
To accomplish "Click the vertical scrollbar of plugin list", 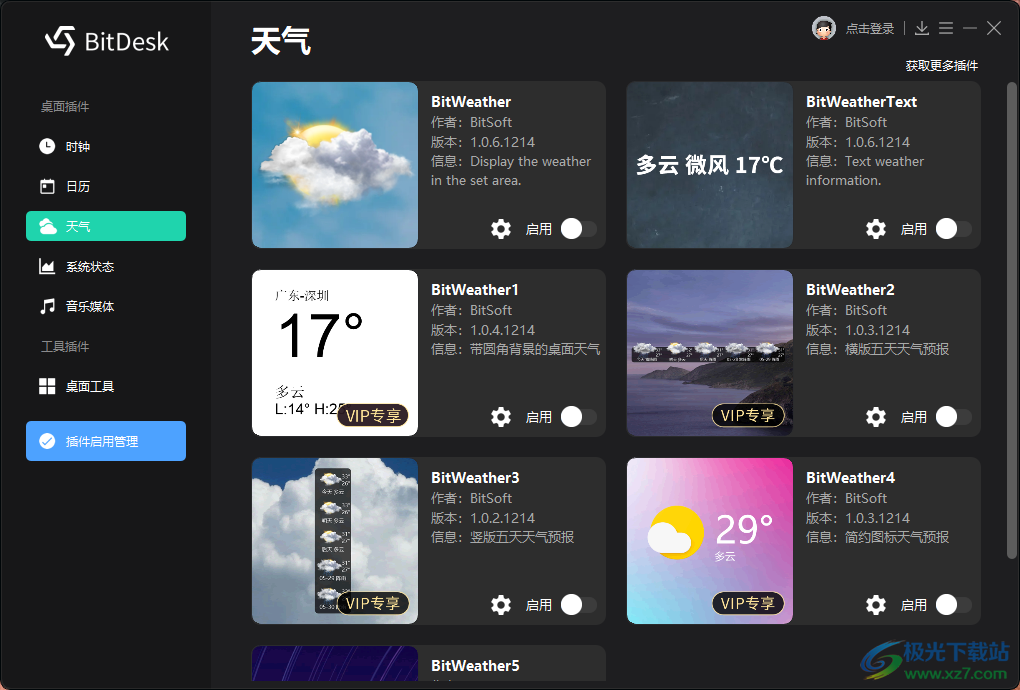I will pyautogui.click(x=1012, y=320).
